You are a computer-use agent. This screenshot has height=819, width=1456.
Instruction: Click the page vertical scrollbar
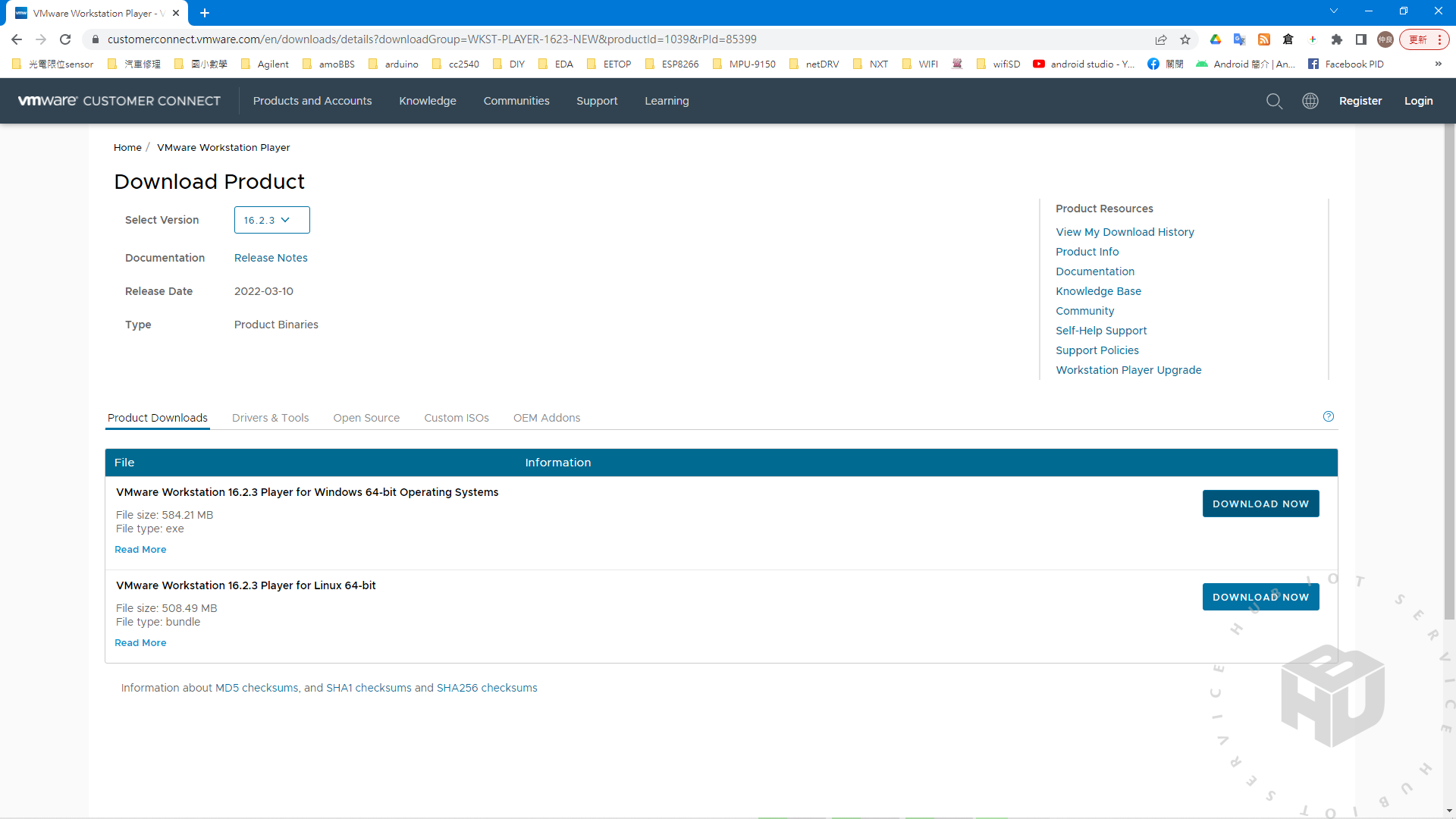click(x=1450, y=372)
